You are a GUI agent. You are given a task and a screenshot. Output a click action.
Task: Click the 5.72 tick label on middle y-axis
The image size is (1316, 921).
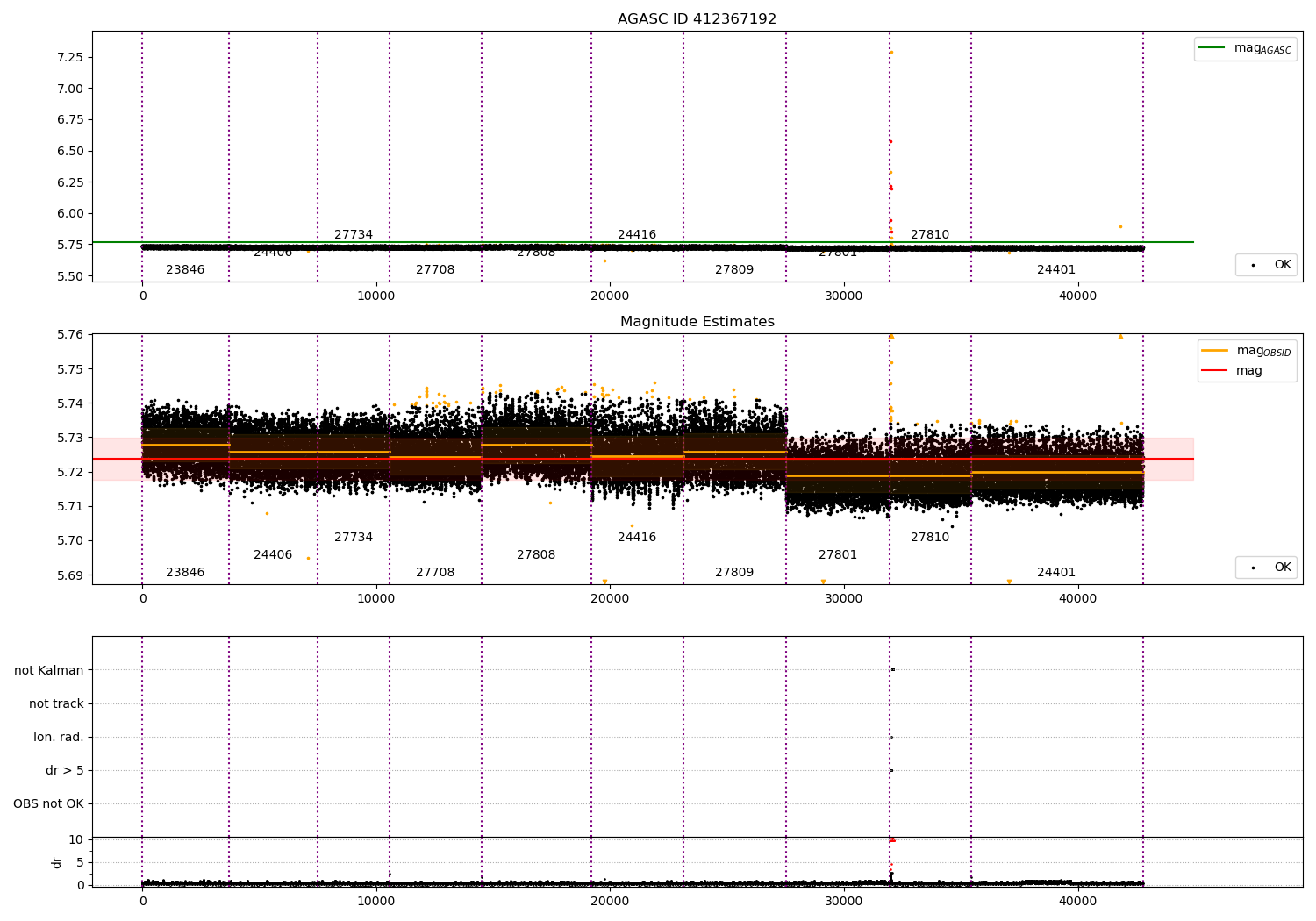click(x=69, y=472)
